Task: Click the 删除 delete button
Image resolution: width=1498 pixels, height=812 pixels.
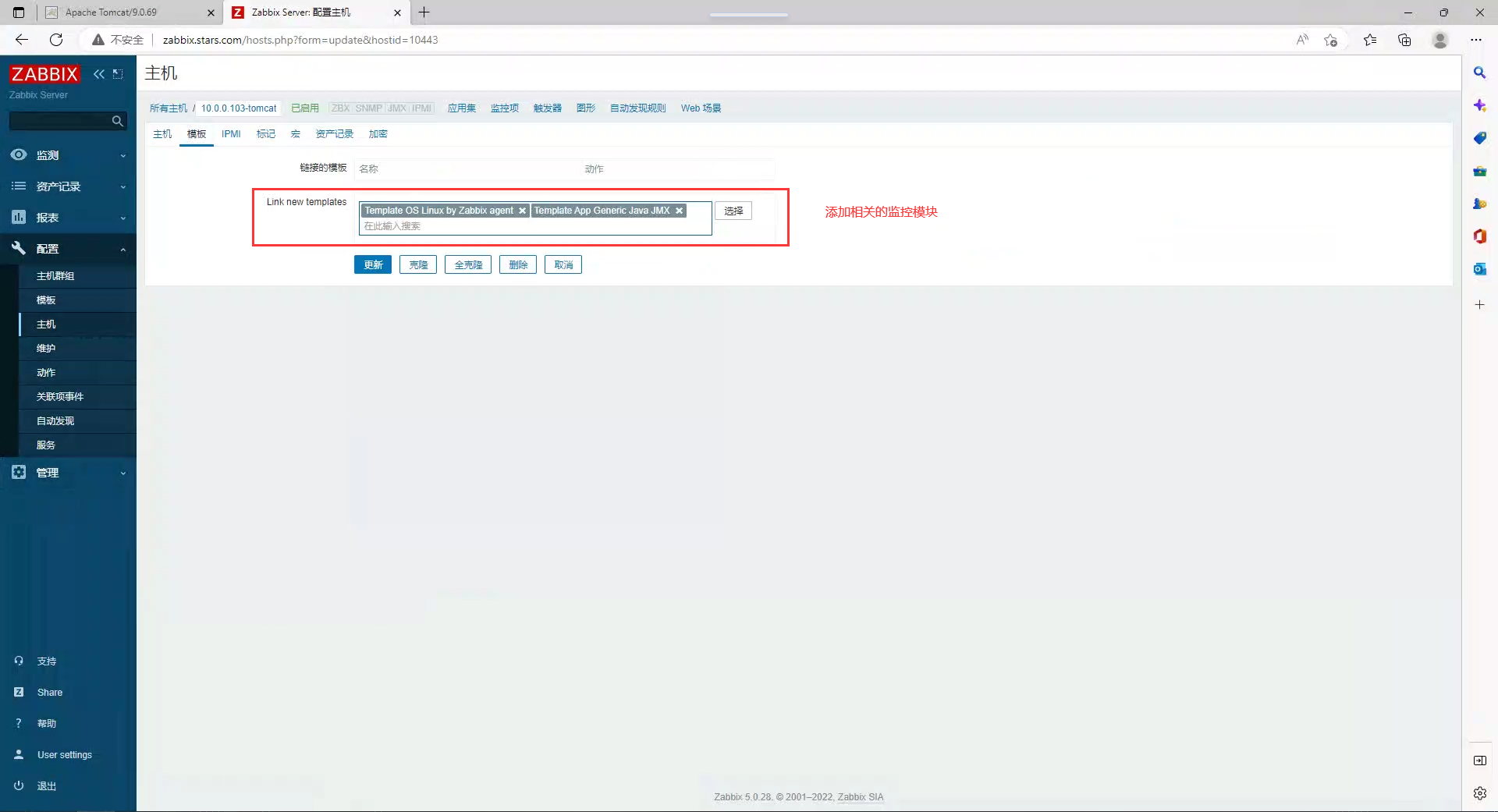Action: click(518, 265)
